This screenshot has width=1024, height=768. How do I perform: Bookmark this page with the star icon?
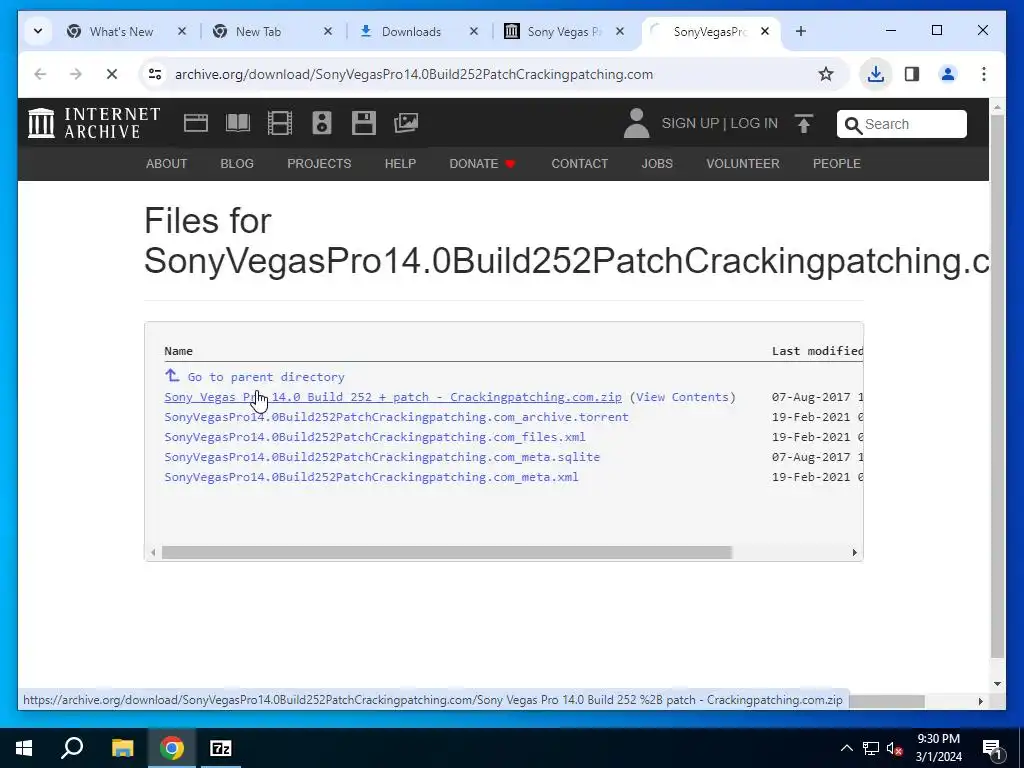click(x=825, y=74)
